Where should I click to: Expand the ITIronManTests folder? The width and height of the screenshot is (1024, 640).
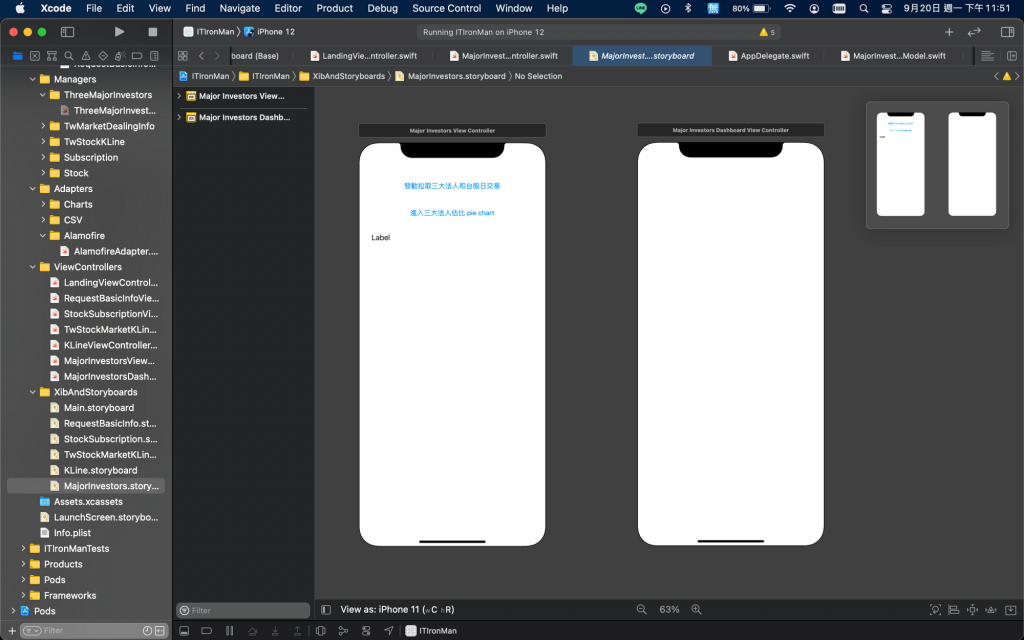pyautogui.click(x=23, y=549)
